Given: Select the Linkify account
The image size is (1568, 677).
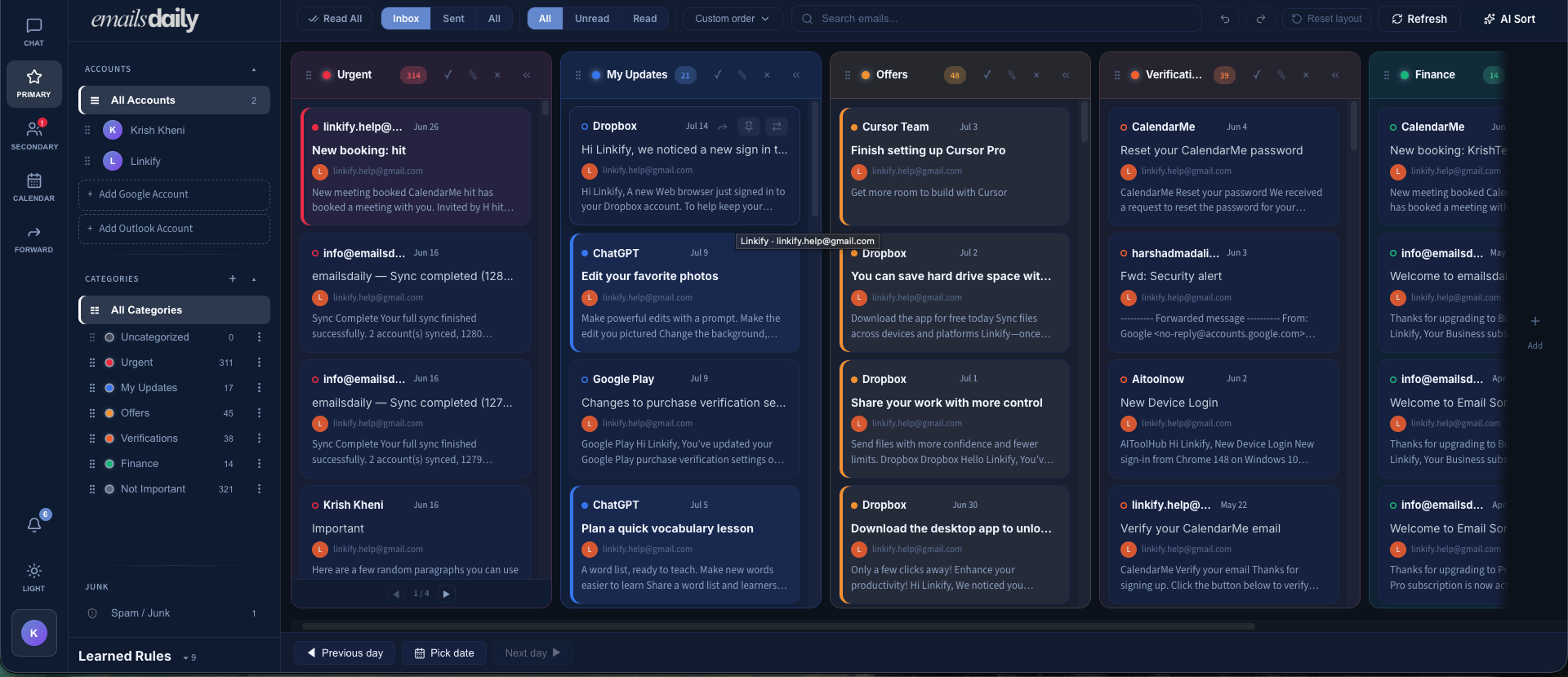Looking at the screenshot, I should coord(174,161).
